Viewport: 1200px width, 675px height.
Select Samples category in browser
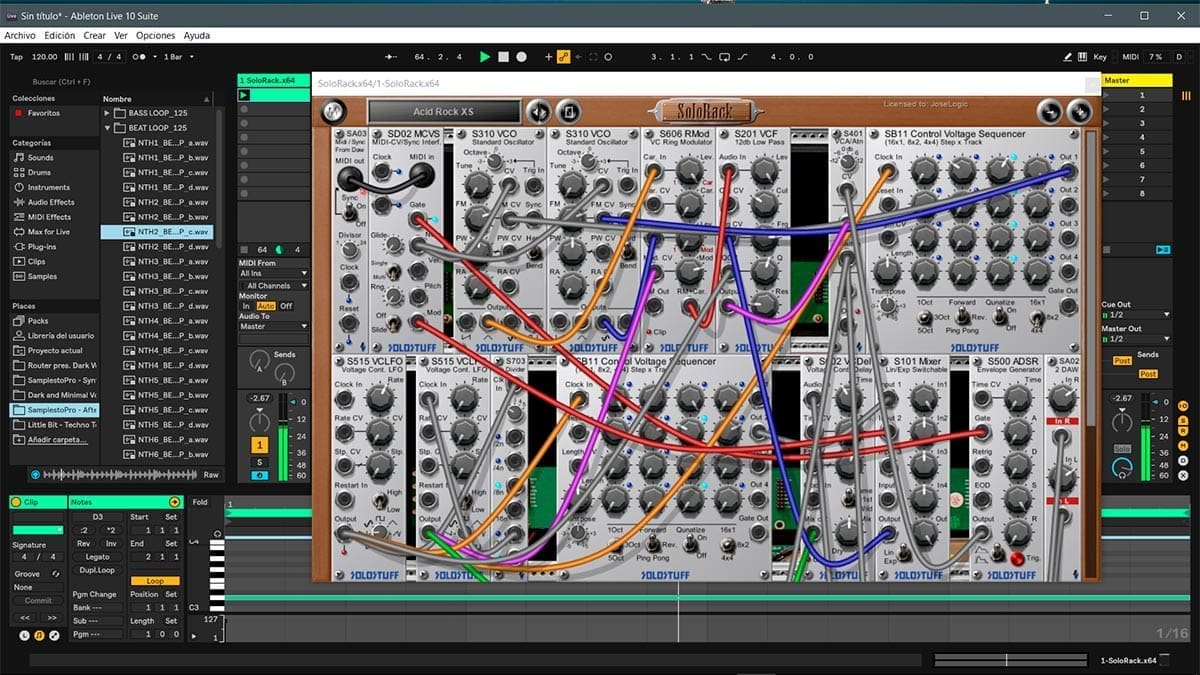[x=42, y=276]
